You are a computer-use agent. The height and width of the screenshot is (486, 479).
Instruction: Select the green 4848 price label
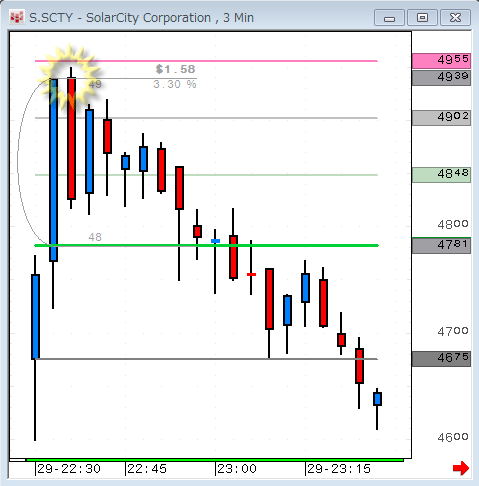pyautogui.click(x=441, y=175)
